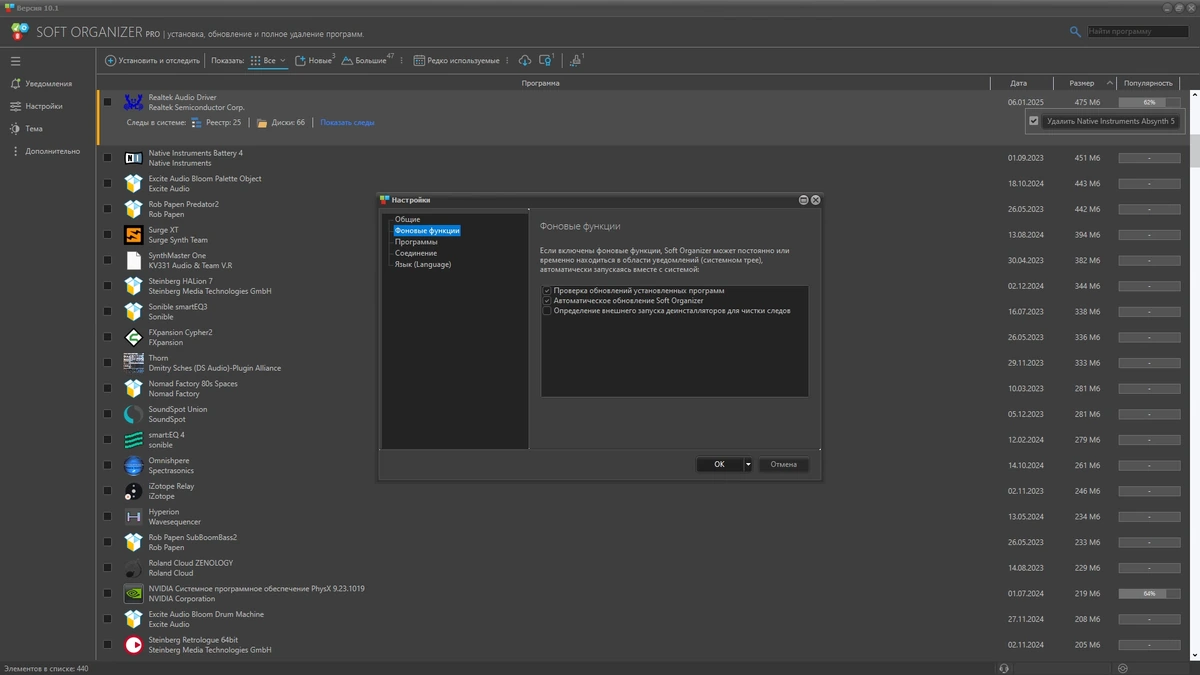Check the Realtek Audio Driver row checkbox
Screen dimensions: 1200x675
tap(107, 102)
